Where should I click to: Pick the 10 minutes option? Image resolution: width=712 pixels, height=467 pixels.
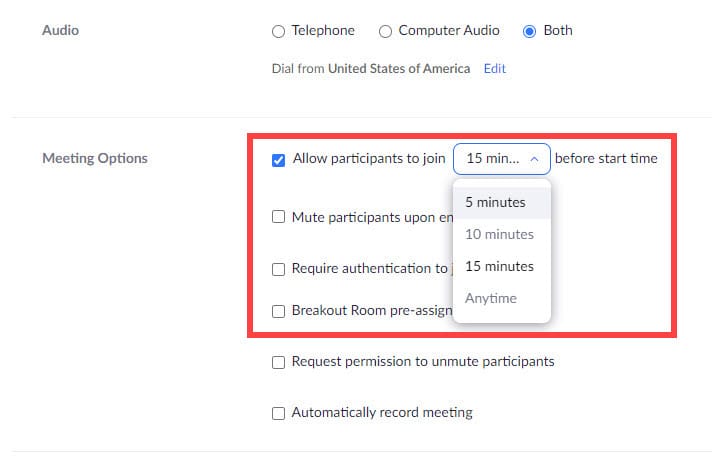point(501,234)
